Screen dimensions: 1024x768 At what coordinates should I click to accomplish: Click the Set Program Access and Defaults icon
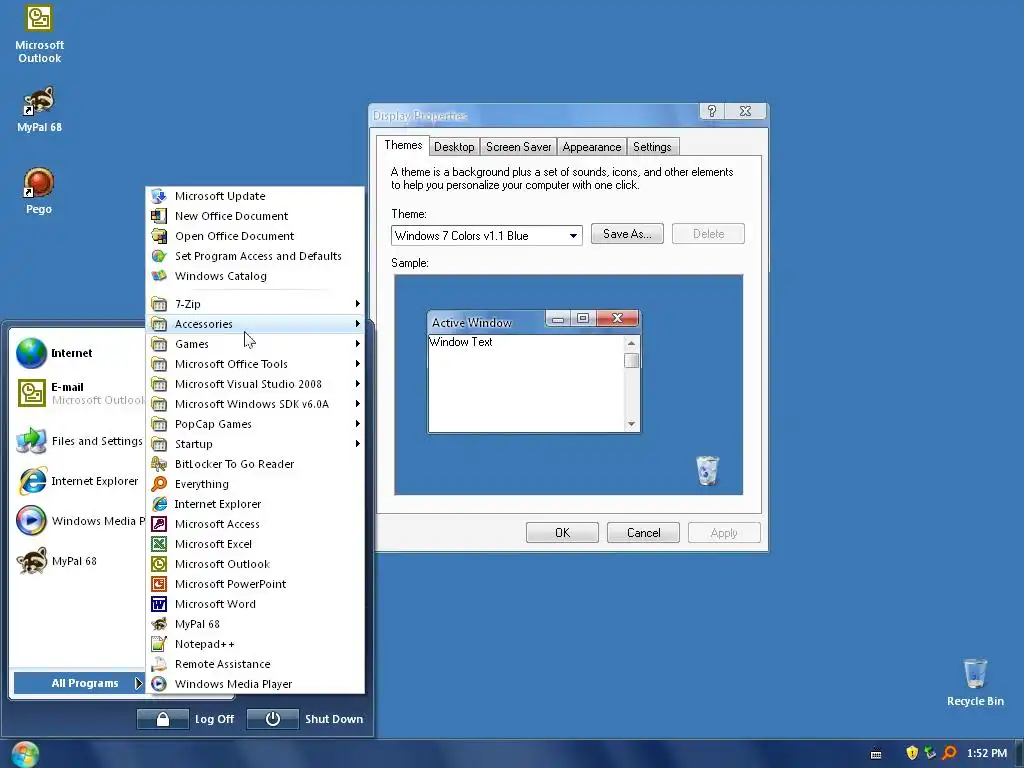click(159, 256)
